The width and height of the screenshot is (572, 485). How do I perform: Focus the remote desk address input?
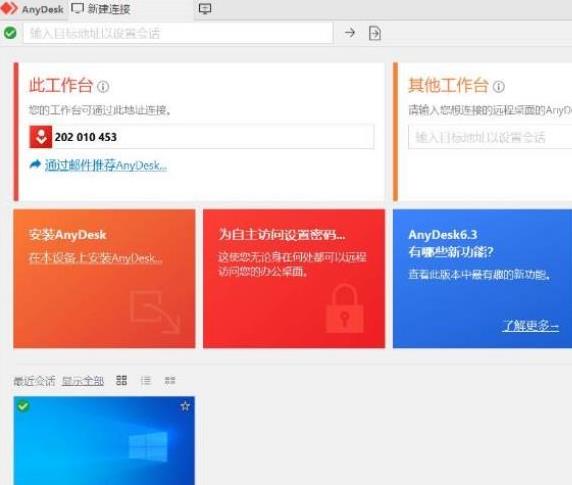pyautogui.click(x=490, y=137)
